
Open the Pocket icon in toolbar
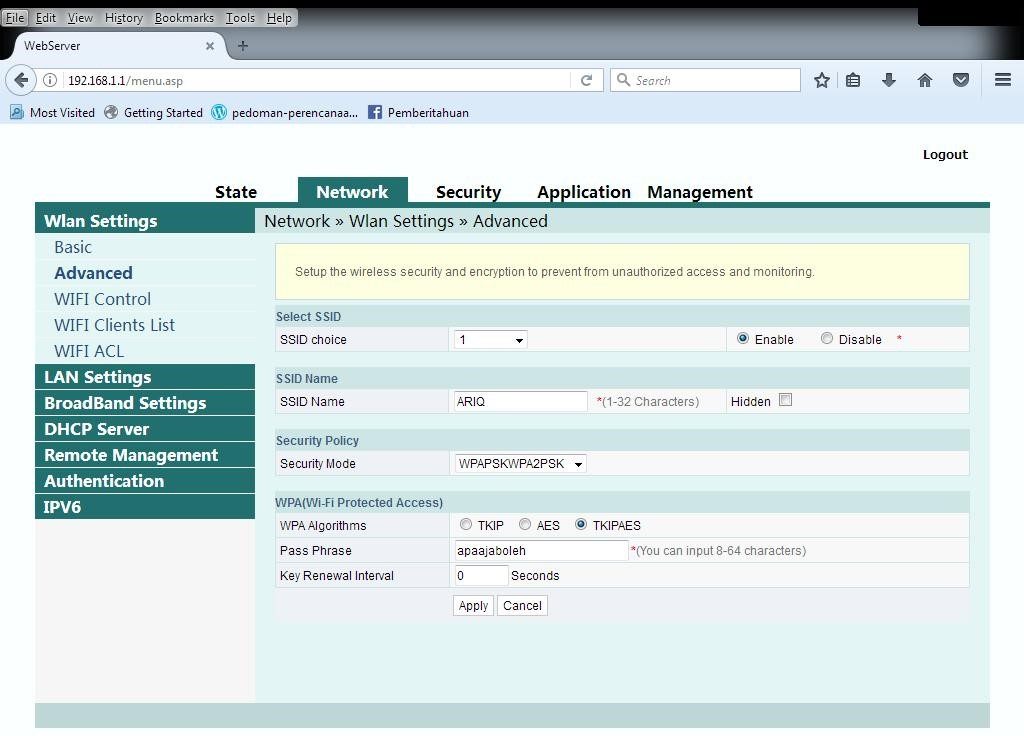960,80
